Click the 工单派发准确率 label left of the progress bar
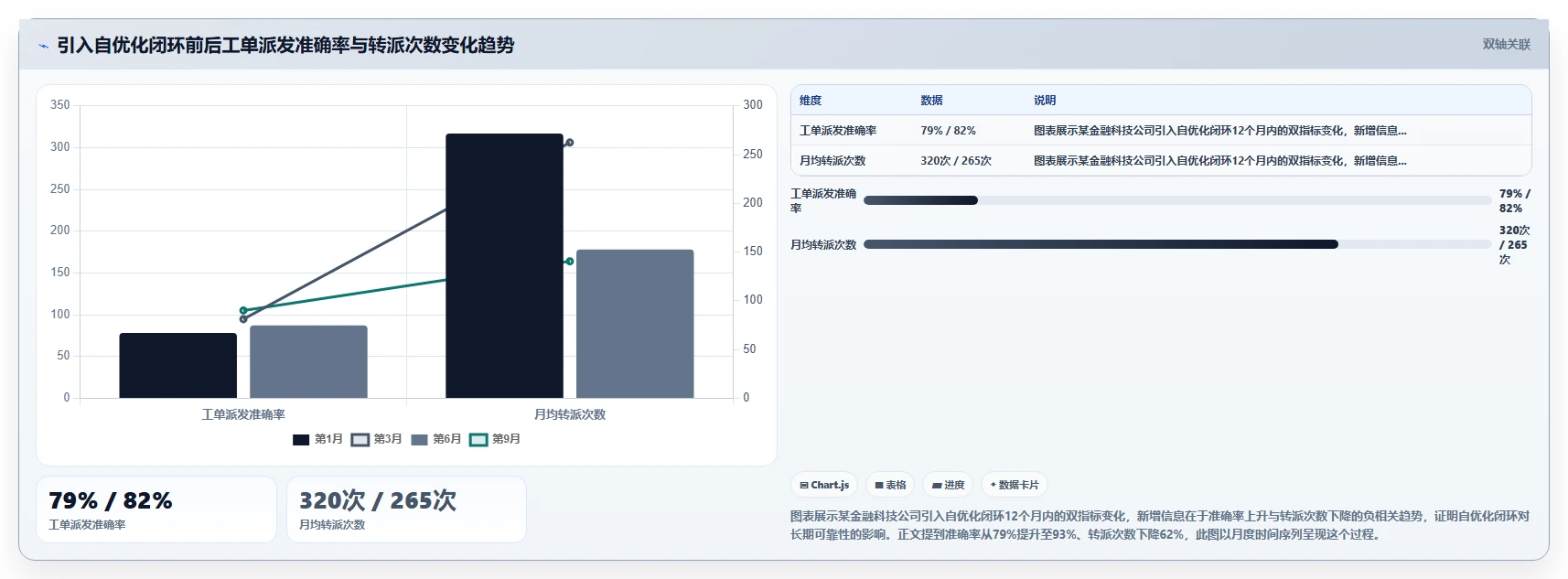 (x=823, y=200)
